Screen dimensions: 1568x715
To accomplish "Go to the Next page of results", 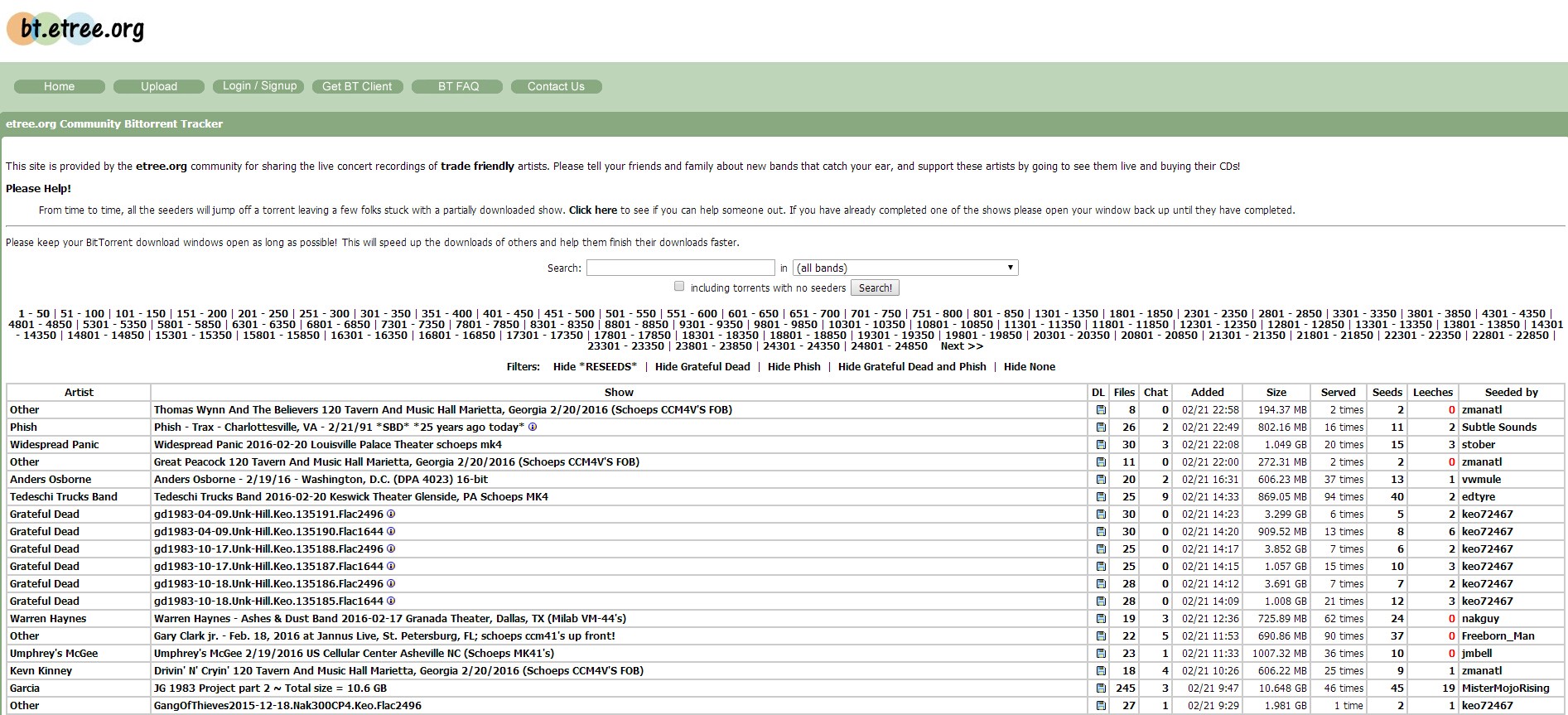I will click(961, 346).
